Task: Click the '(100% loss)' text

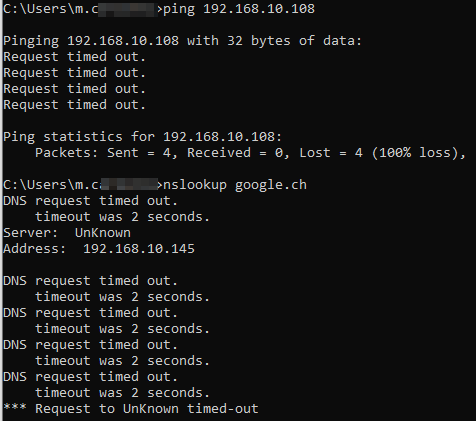Action: click(418, 153)
